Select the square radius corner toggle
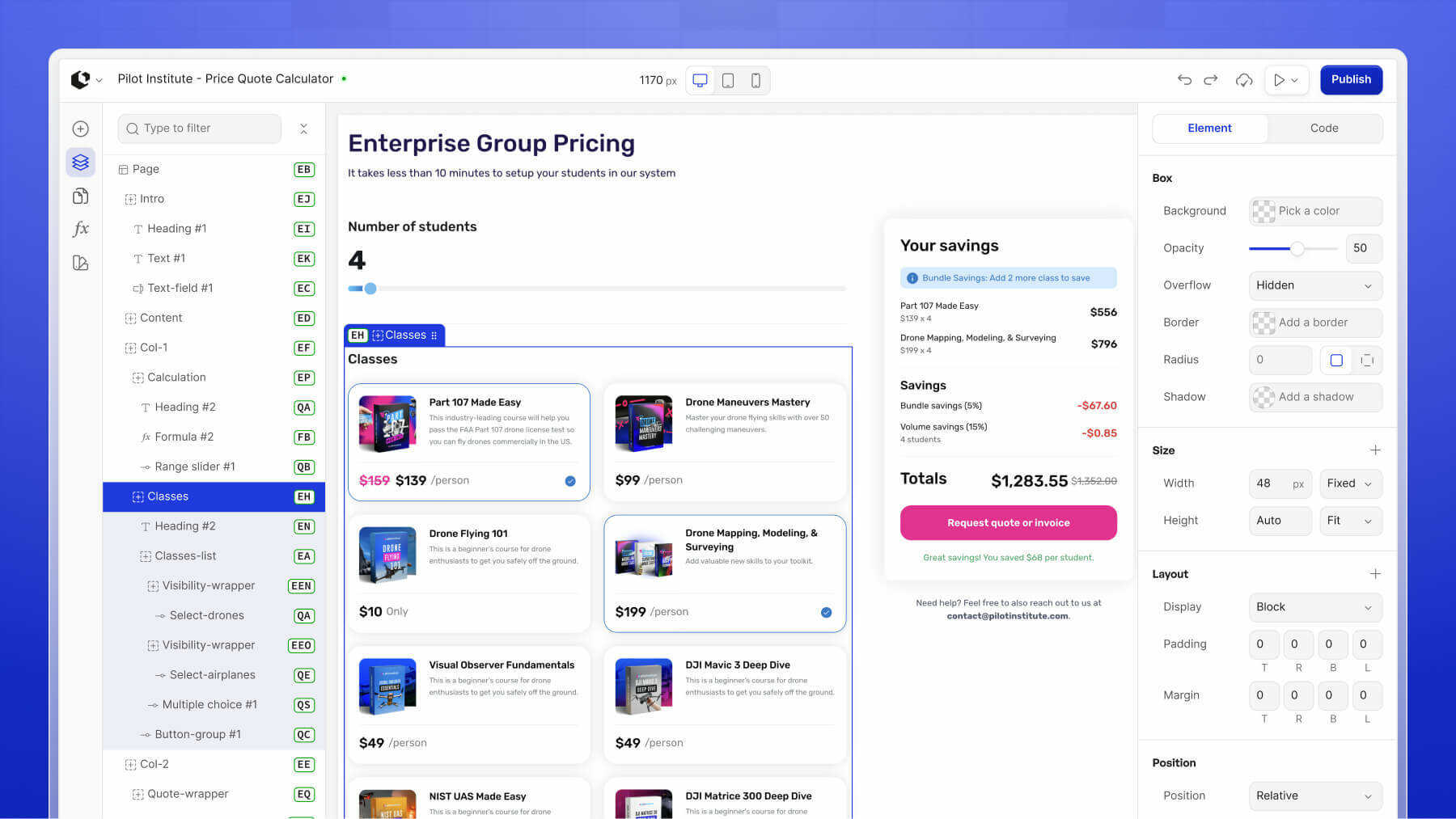The width and height of the screenshot is (1456, 819). (x=1336, y=361)
